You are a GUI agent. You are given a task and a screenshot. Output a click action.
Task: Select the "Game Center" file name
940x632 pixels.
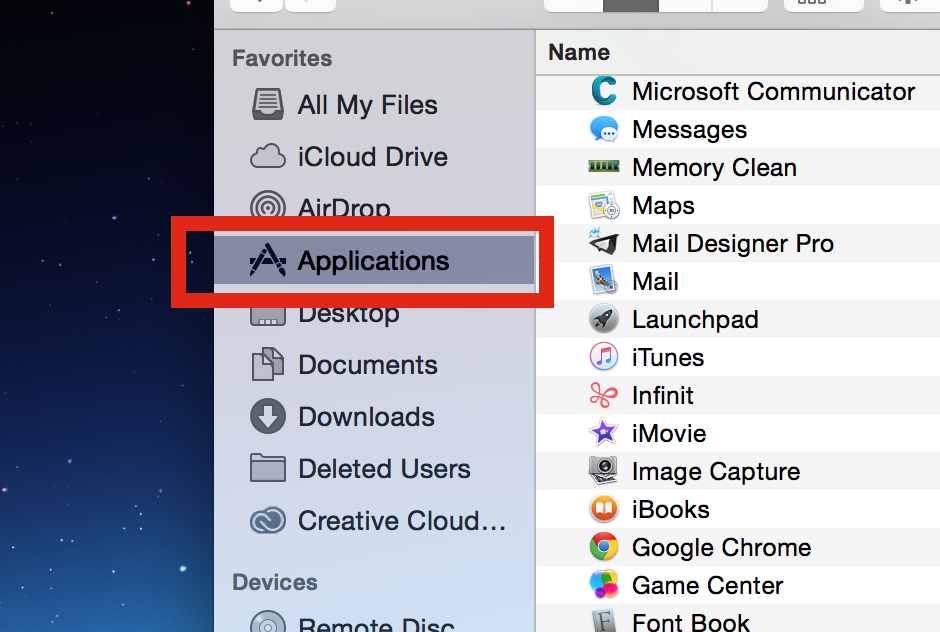point(707,585)
